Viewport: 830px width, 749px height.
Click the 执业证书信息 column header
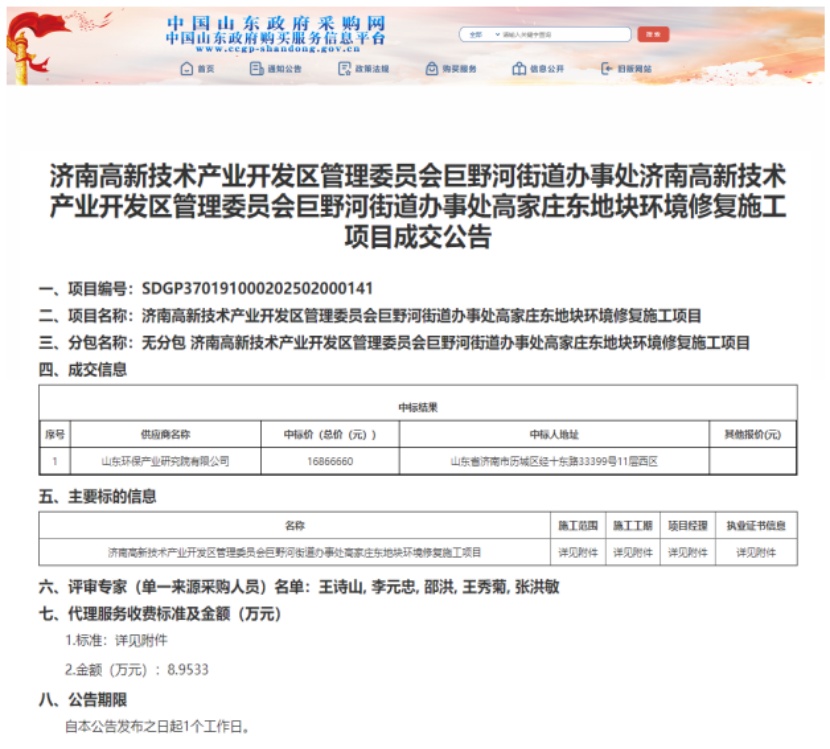point(756,526)
